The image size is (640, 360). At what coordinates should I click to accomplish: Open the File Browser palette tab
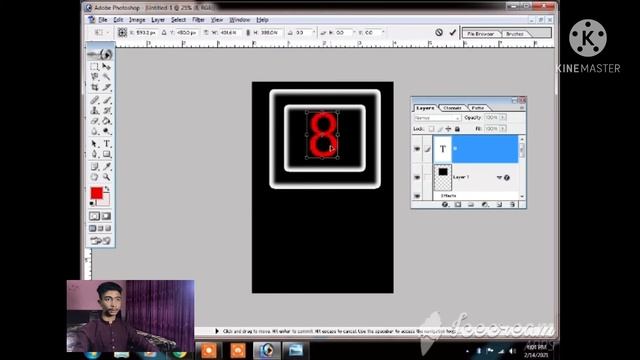click(x=481, y=33)
